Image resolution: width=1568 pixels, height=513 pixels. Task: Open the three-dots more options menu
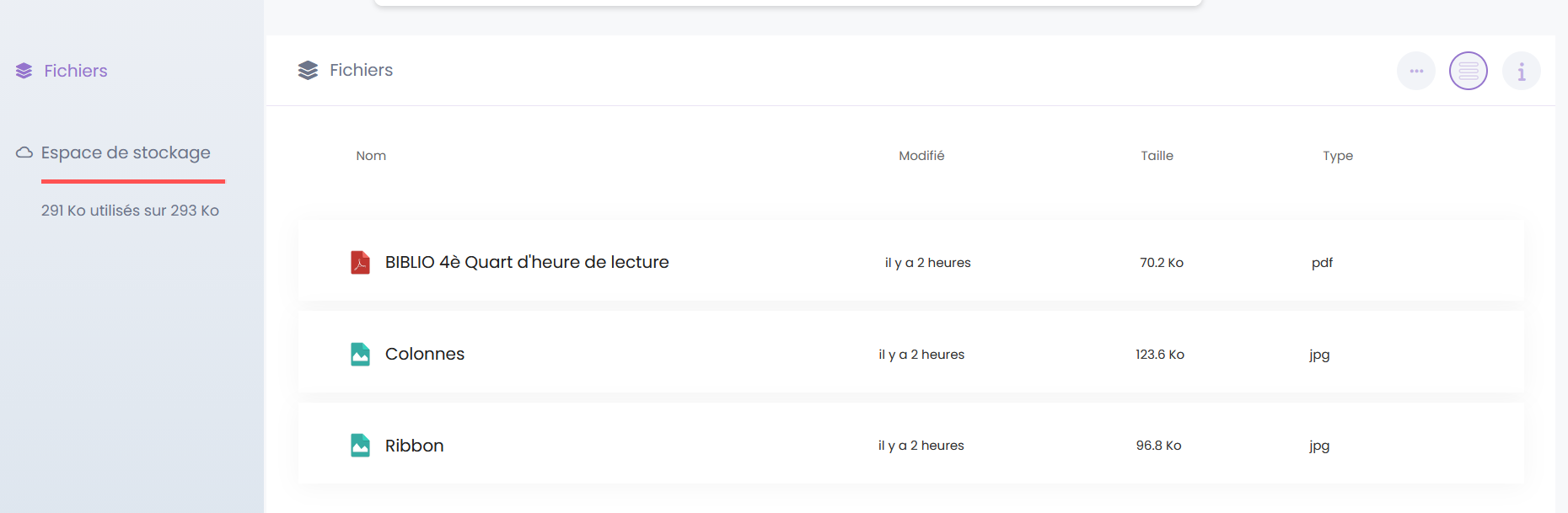(1416, 71)
